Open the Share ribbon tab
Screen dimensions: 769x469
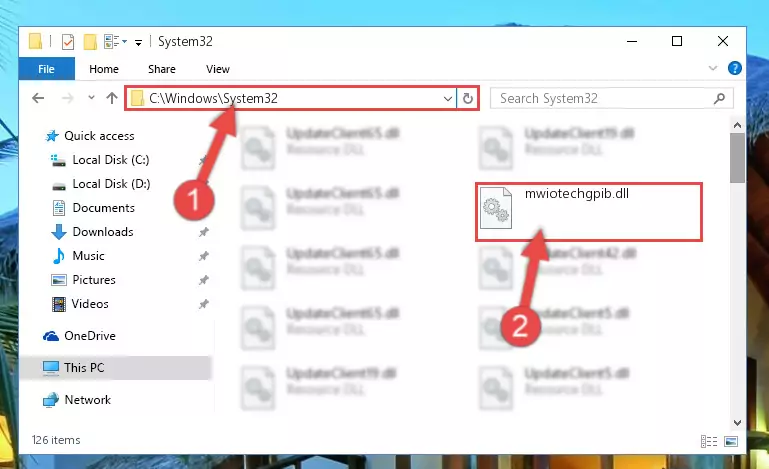(x=162, y=69)
